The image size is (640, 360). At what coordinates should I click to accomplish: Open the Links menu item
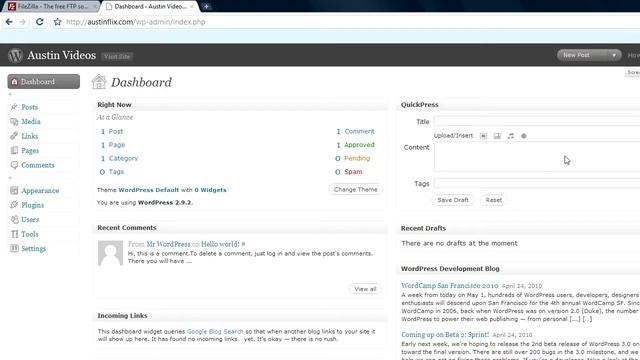[29, 136]
